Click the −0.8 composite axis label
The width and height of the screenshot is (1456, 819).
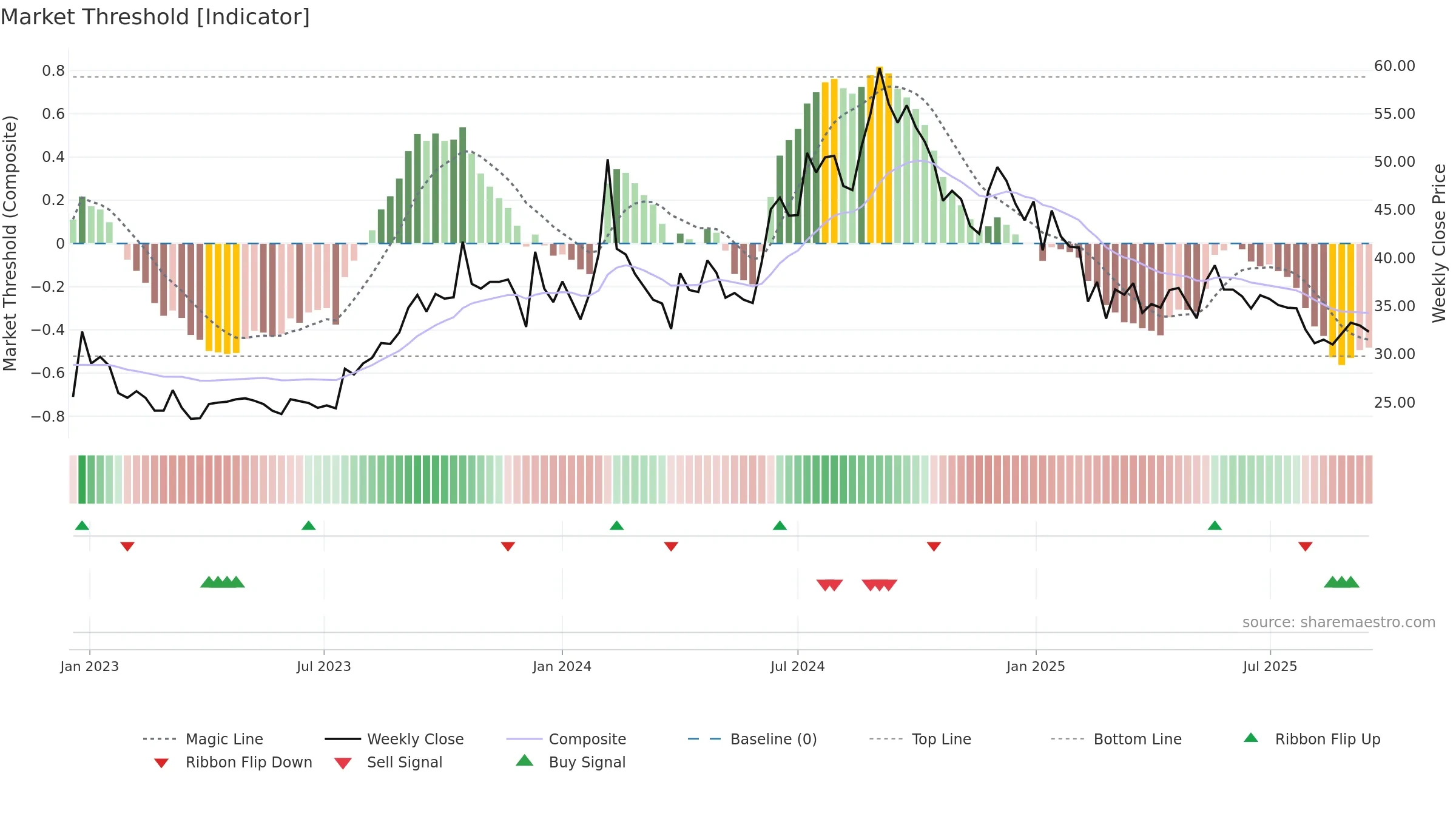click(x=47, y=417)
